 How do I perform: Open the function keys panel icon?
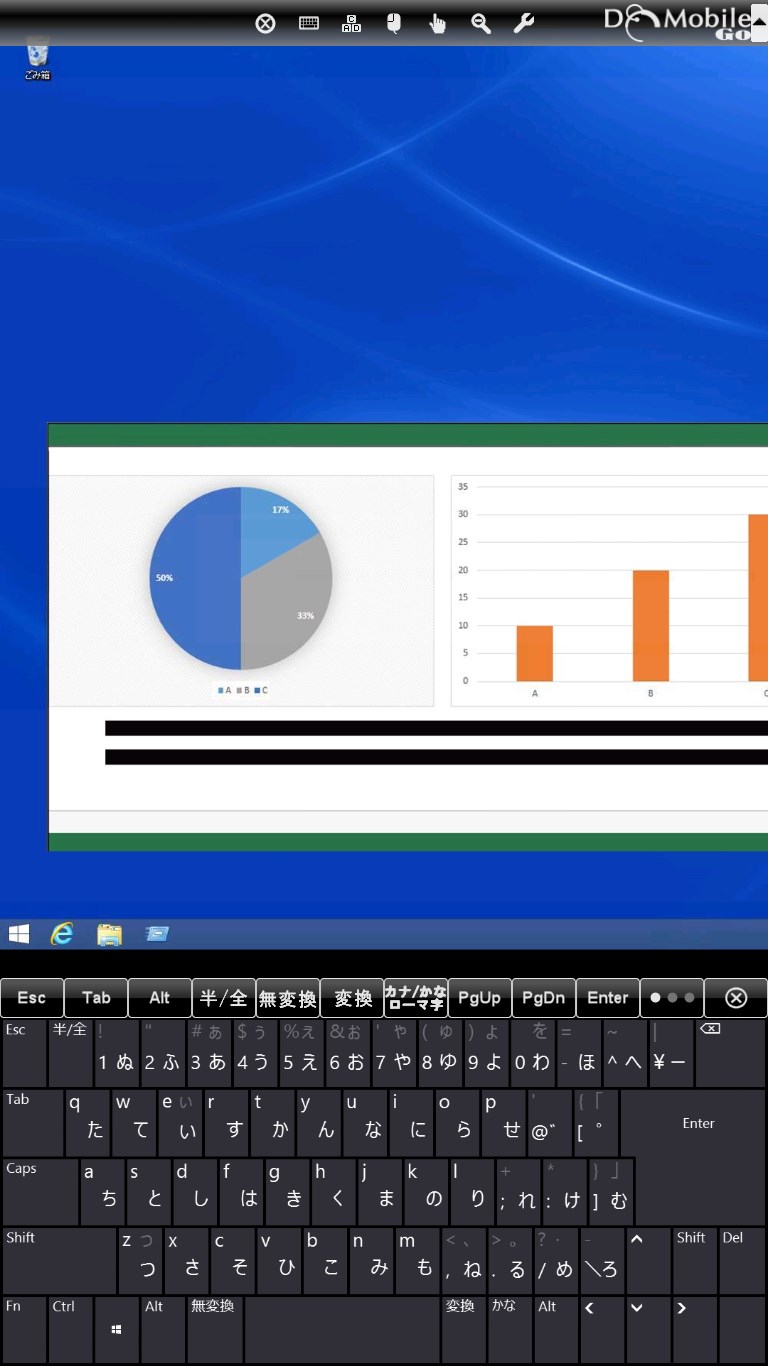(x=351, y=23)
